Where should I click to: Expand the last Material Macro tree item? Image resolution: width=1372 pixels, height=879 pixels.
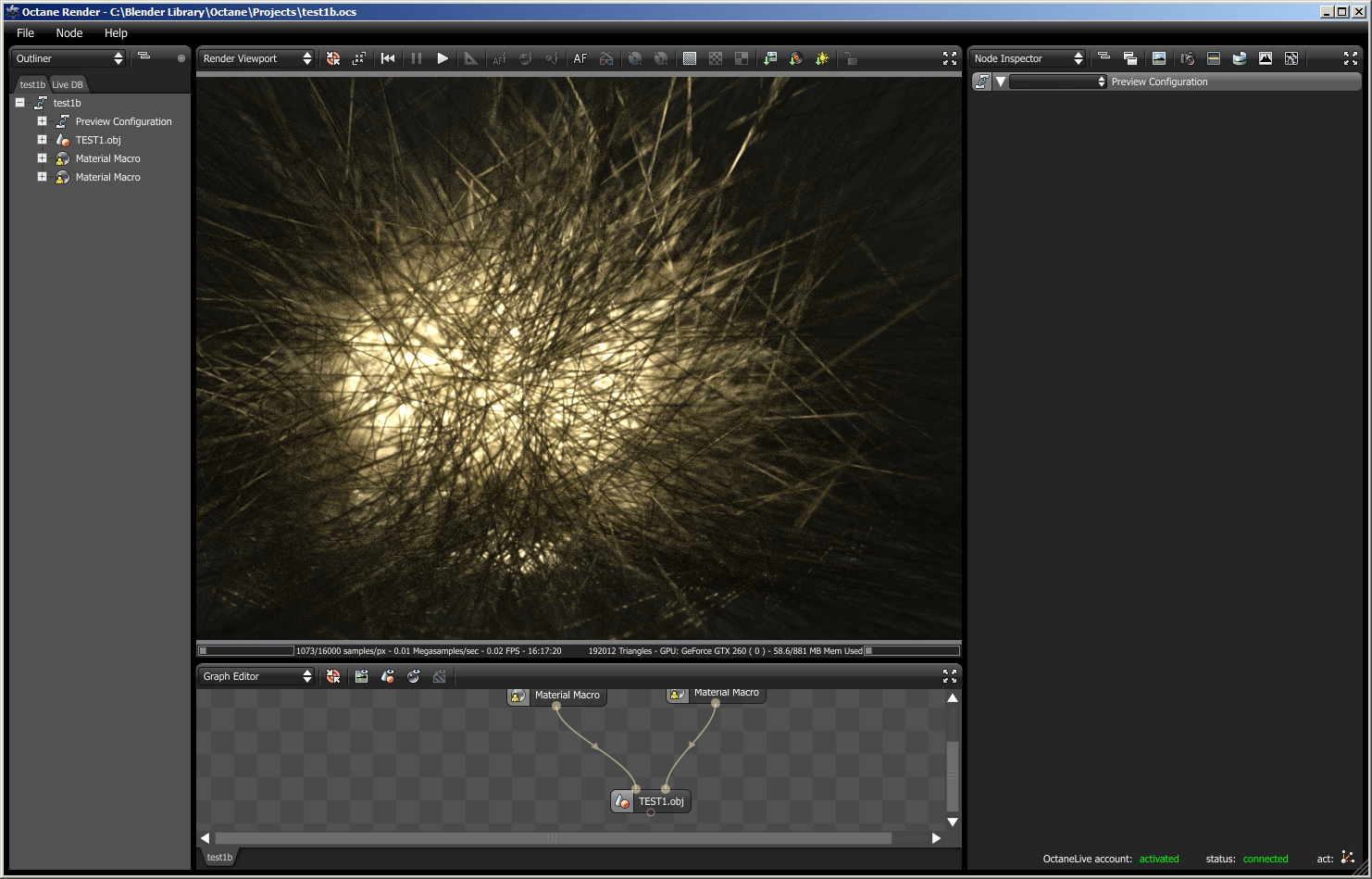[42, 177]
